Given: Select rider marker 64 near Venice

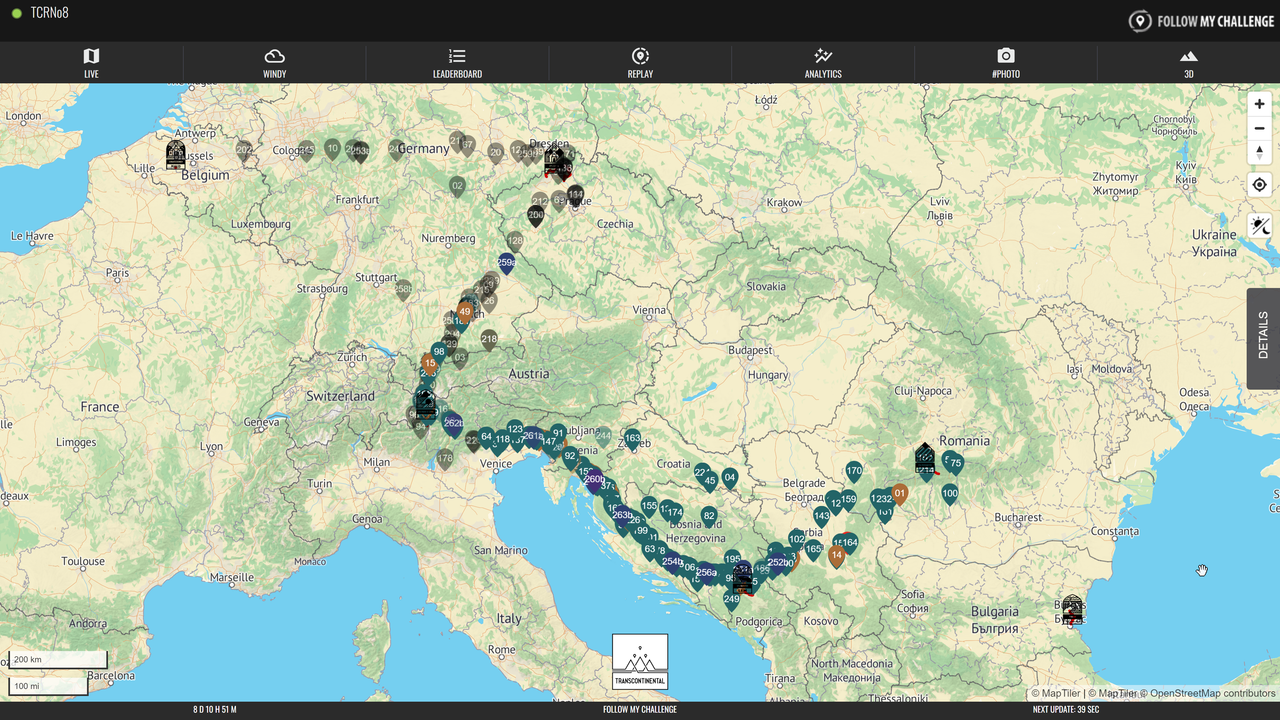Looking at the screenshot, I should tap(486, 438).
